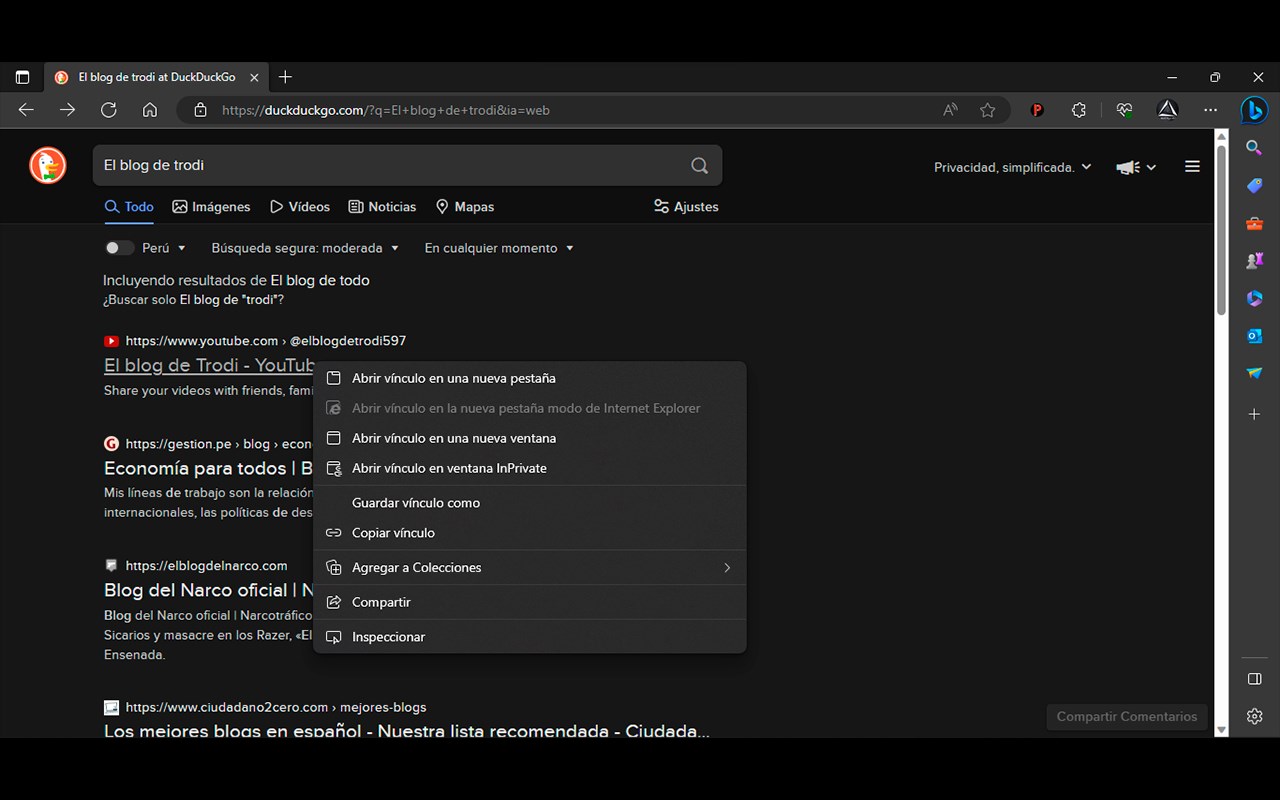The image size is (1280, 800).
Task: Open the megaphone announcements dropdown
Action: 1136,167
